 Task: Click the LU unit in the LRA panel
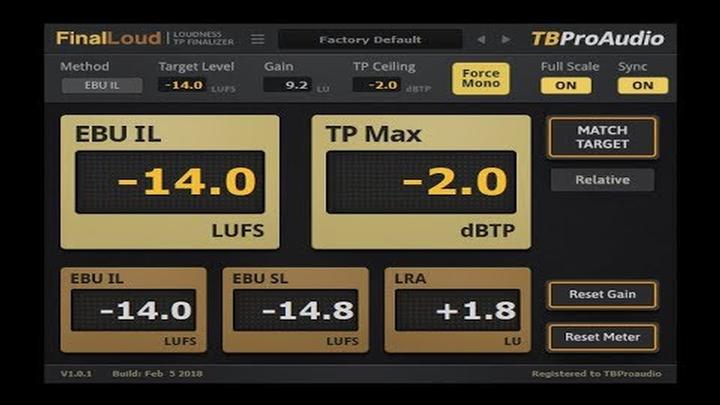click(x=512, y=342)
